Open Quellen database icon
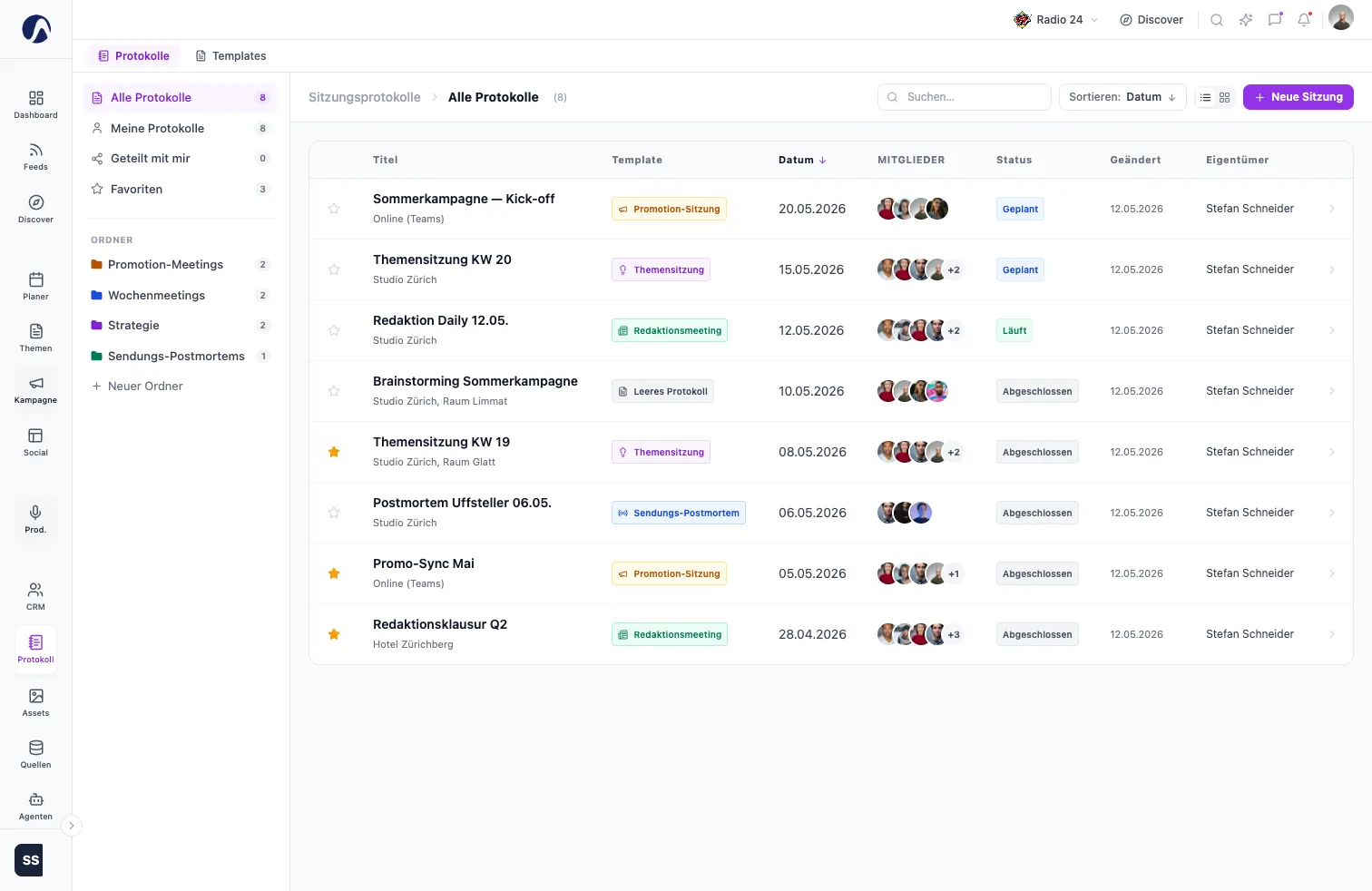The height and width of the screenshot is (891, 1372). click(35, 754)
